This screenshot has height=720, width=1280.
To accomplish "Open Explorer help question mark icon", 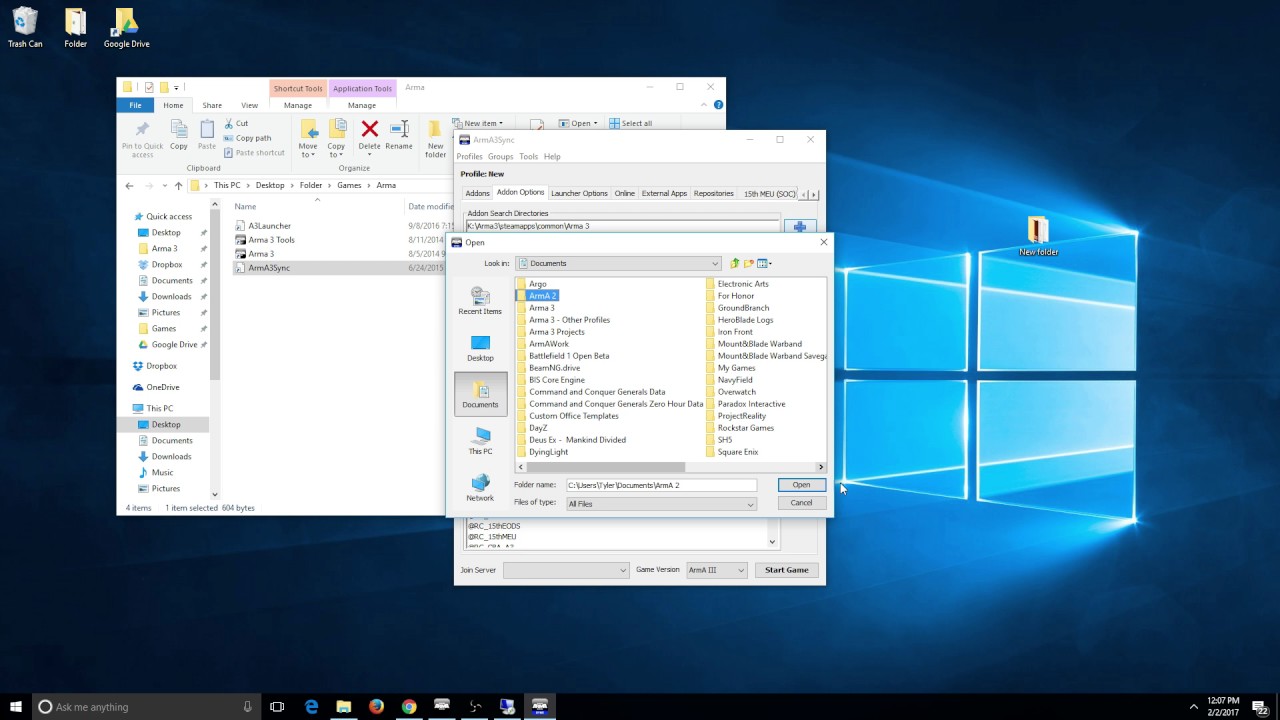I will 718,105.
